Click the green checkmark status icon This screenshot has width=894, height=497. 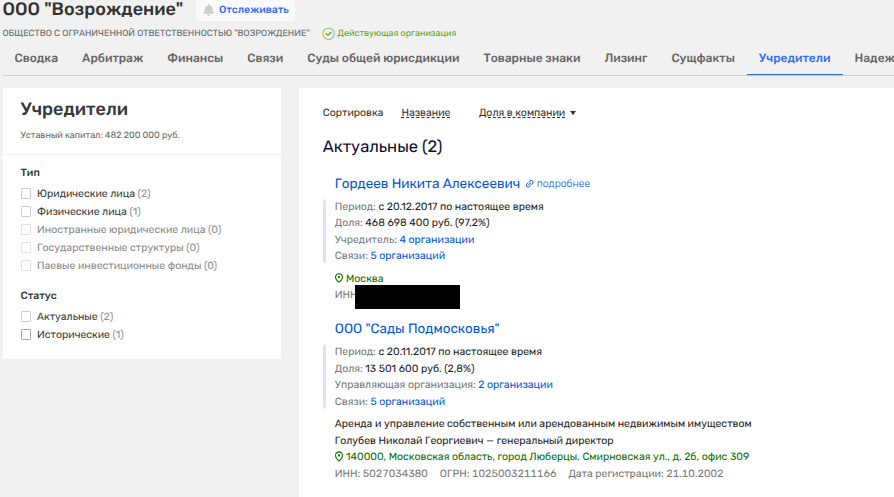pyautogui.click(x=328, y=33)
